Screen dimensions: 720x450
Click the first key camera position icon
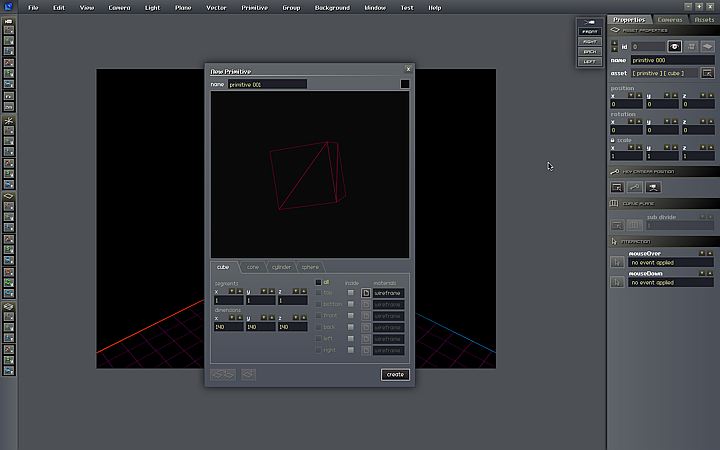pos(617,187)
